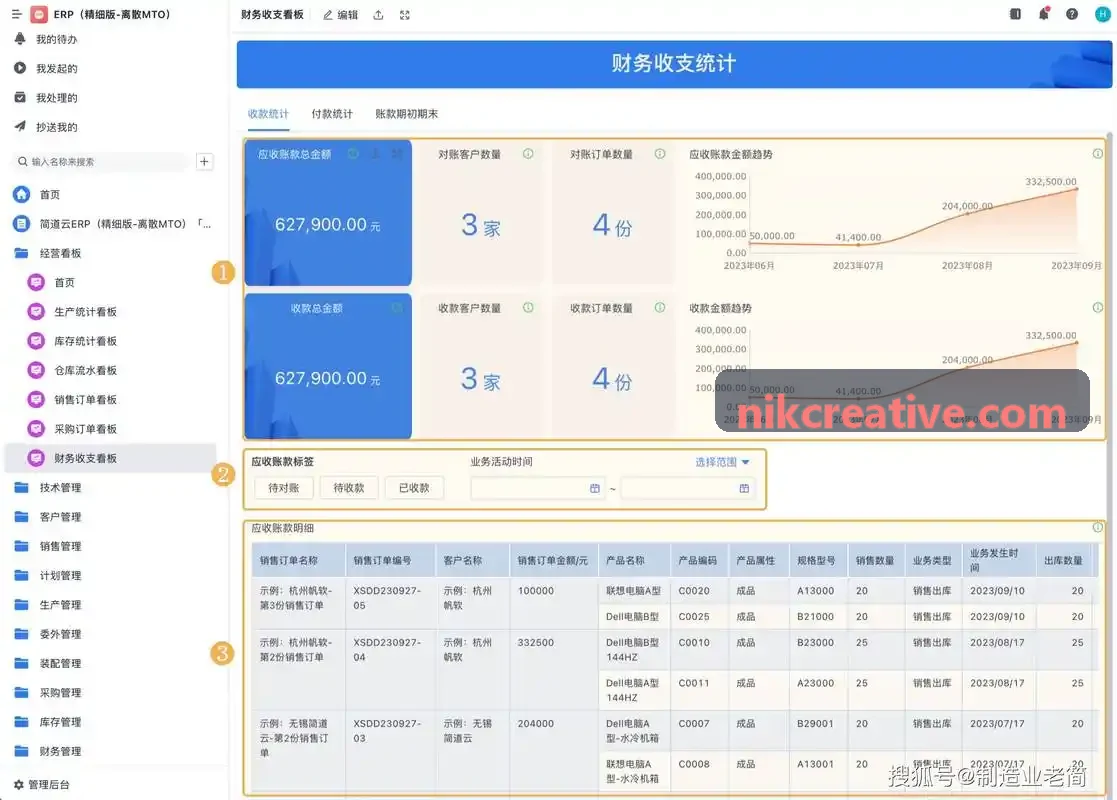Toggle the 待收款 tag filter
Image resolution: width=1117 pixels, height=800 pixels.
pyautogui.click(x=349, y=488)
